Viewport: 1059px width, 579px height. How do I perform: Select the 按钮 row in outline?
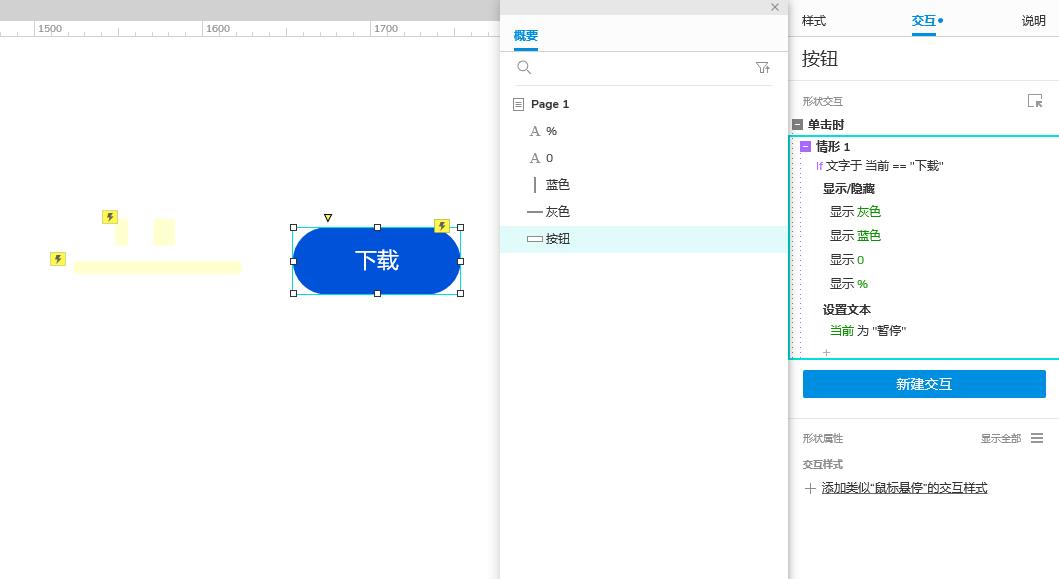point(643,238)
